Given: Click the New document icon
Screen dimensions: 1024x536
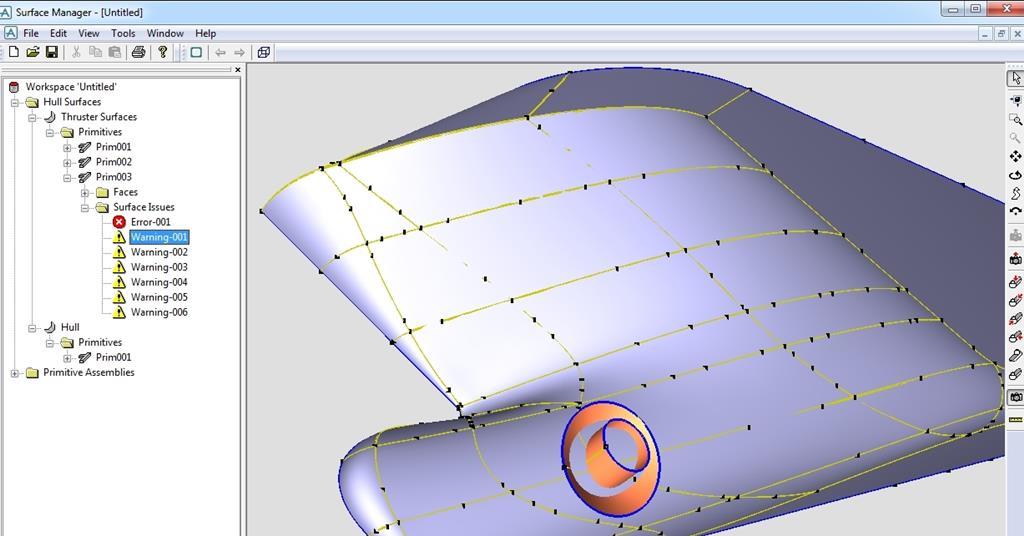Looking at the screenshot, I should pyautogui.click(x=14, y=52).
